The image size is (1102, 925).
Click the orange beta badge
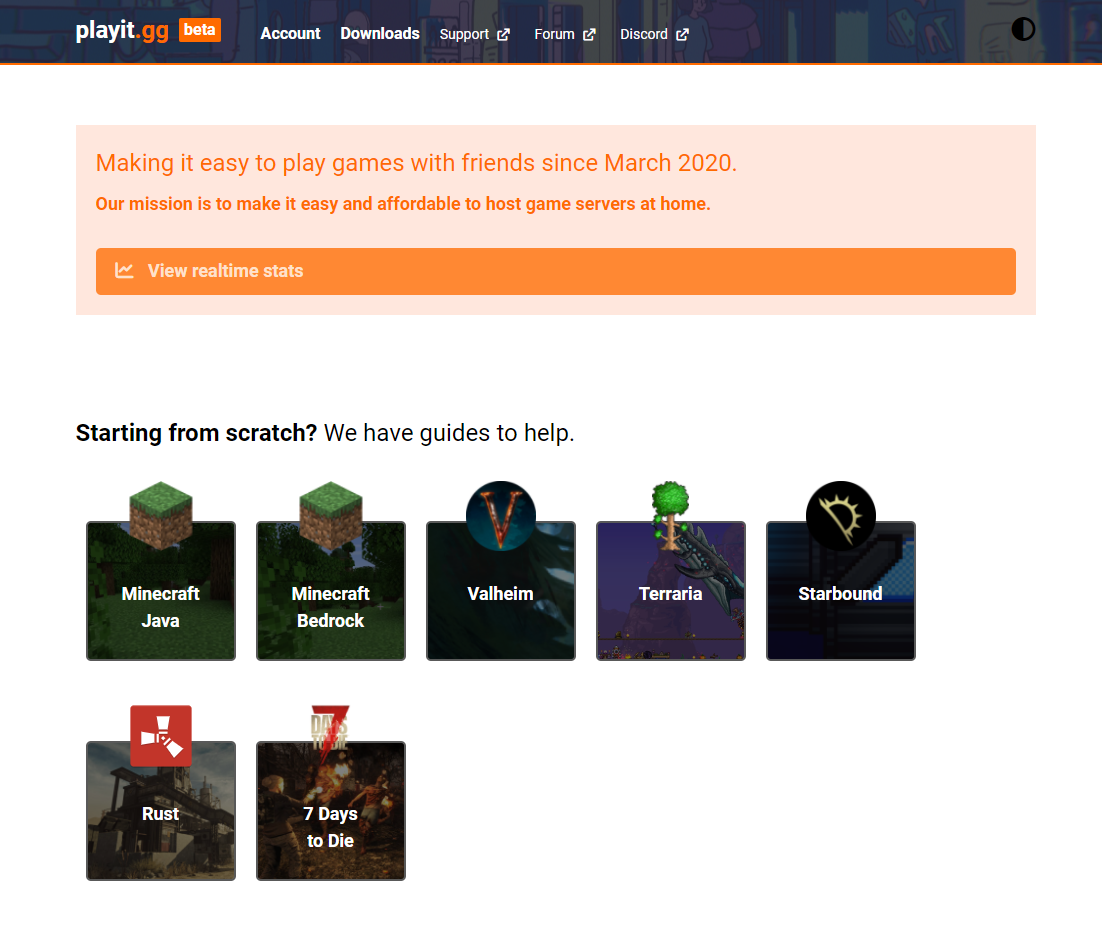pyautogui.click(x=200, y=30)
